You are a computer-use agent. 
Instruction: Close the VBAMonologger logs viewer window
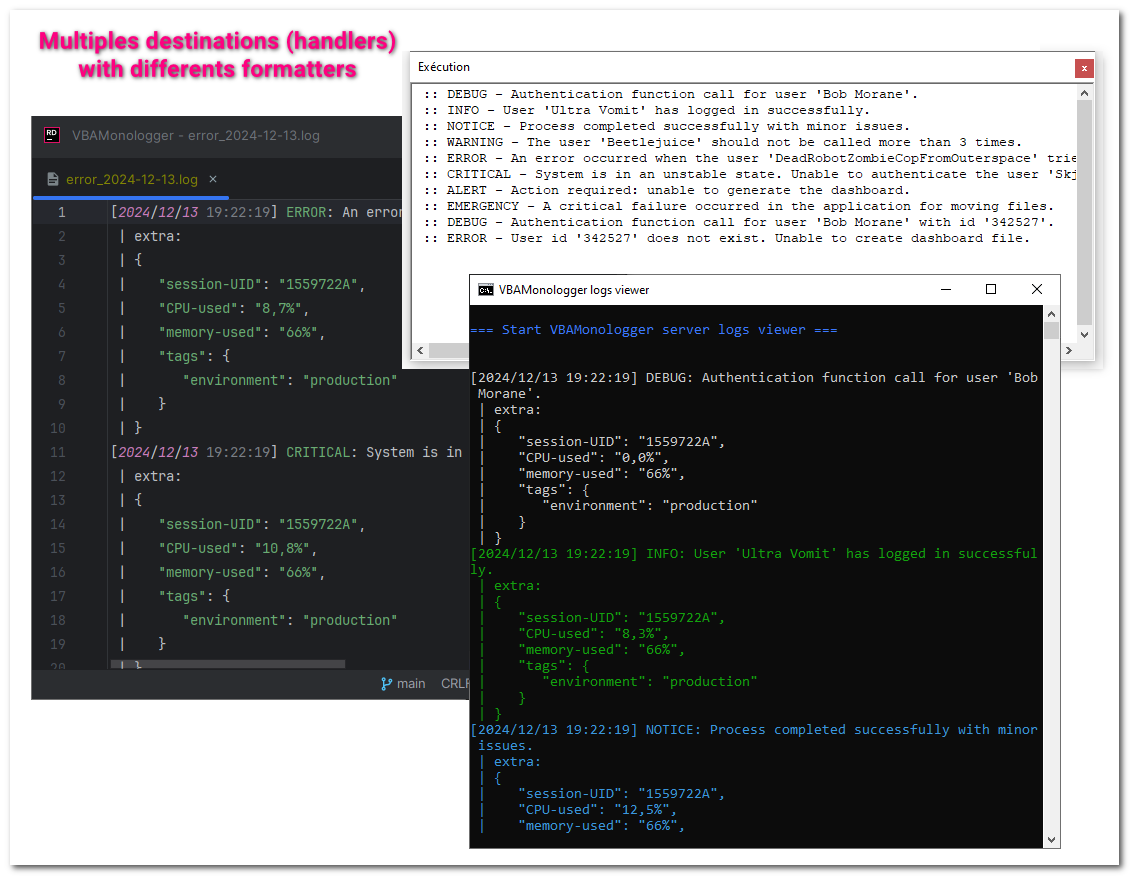[1037, 290]
